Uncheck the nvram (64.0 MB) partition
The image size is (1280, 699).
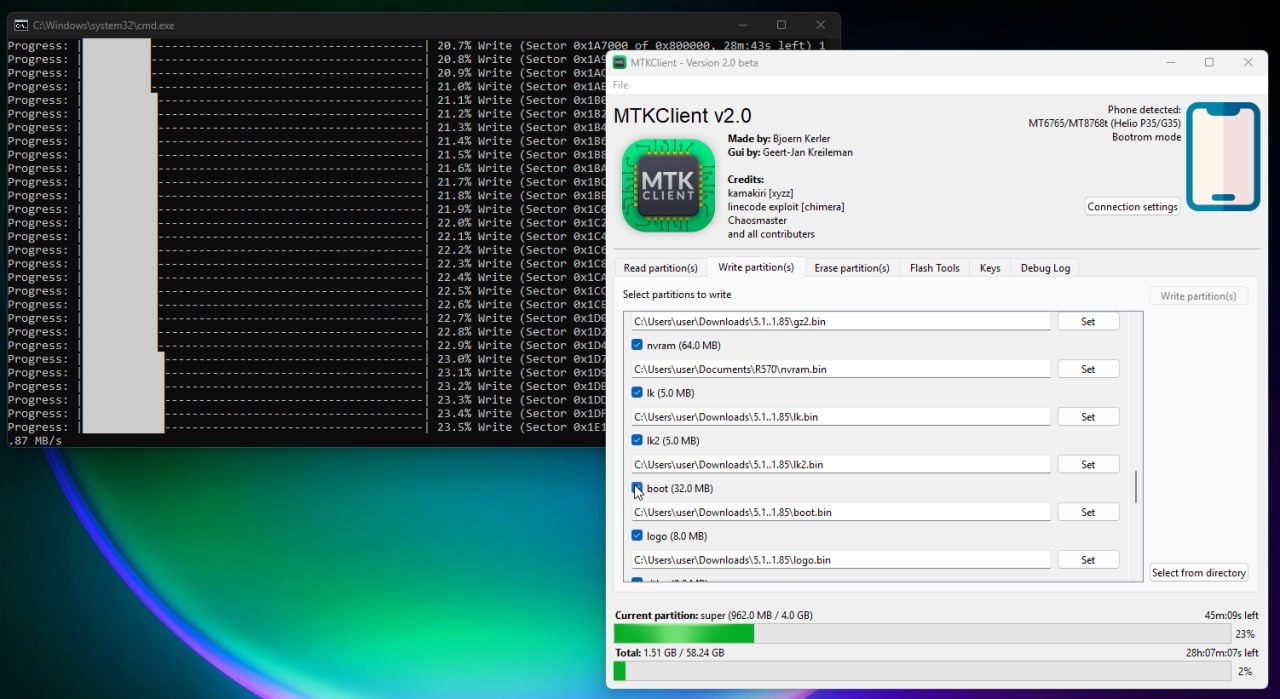[637, 345]
